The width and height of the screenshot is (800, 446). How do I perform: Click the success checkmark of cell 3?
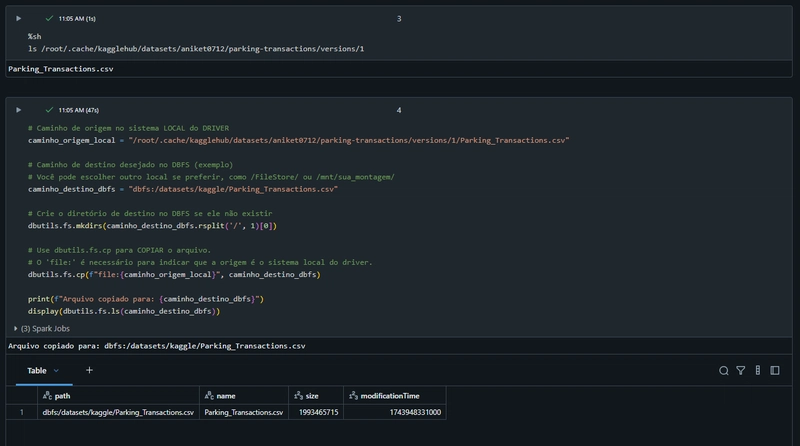49,18
